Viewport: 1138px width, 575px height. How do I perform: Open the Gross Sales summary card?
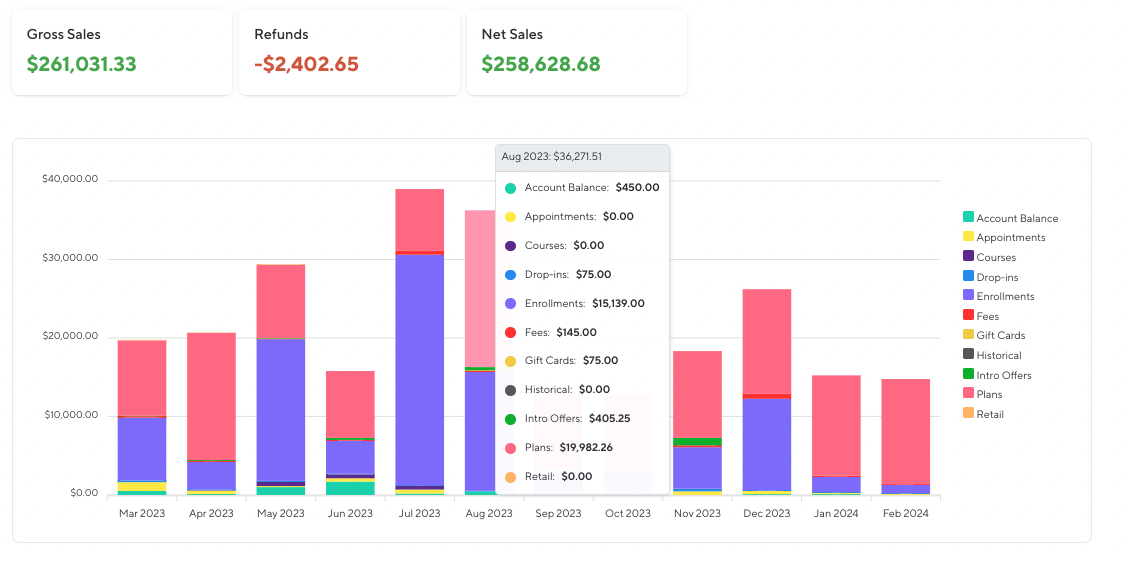pos(122,52)
